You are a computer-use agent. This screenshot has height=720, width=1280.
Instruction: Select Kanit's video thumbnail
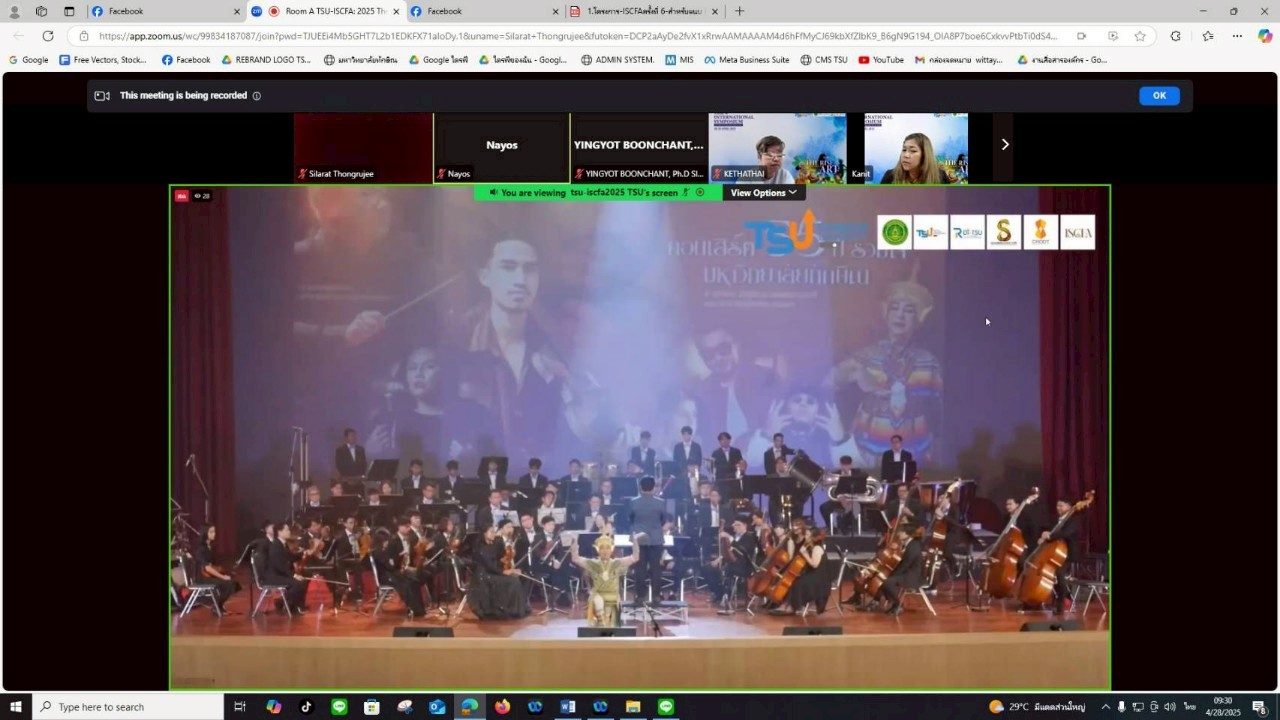[x=915, y=148]
